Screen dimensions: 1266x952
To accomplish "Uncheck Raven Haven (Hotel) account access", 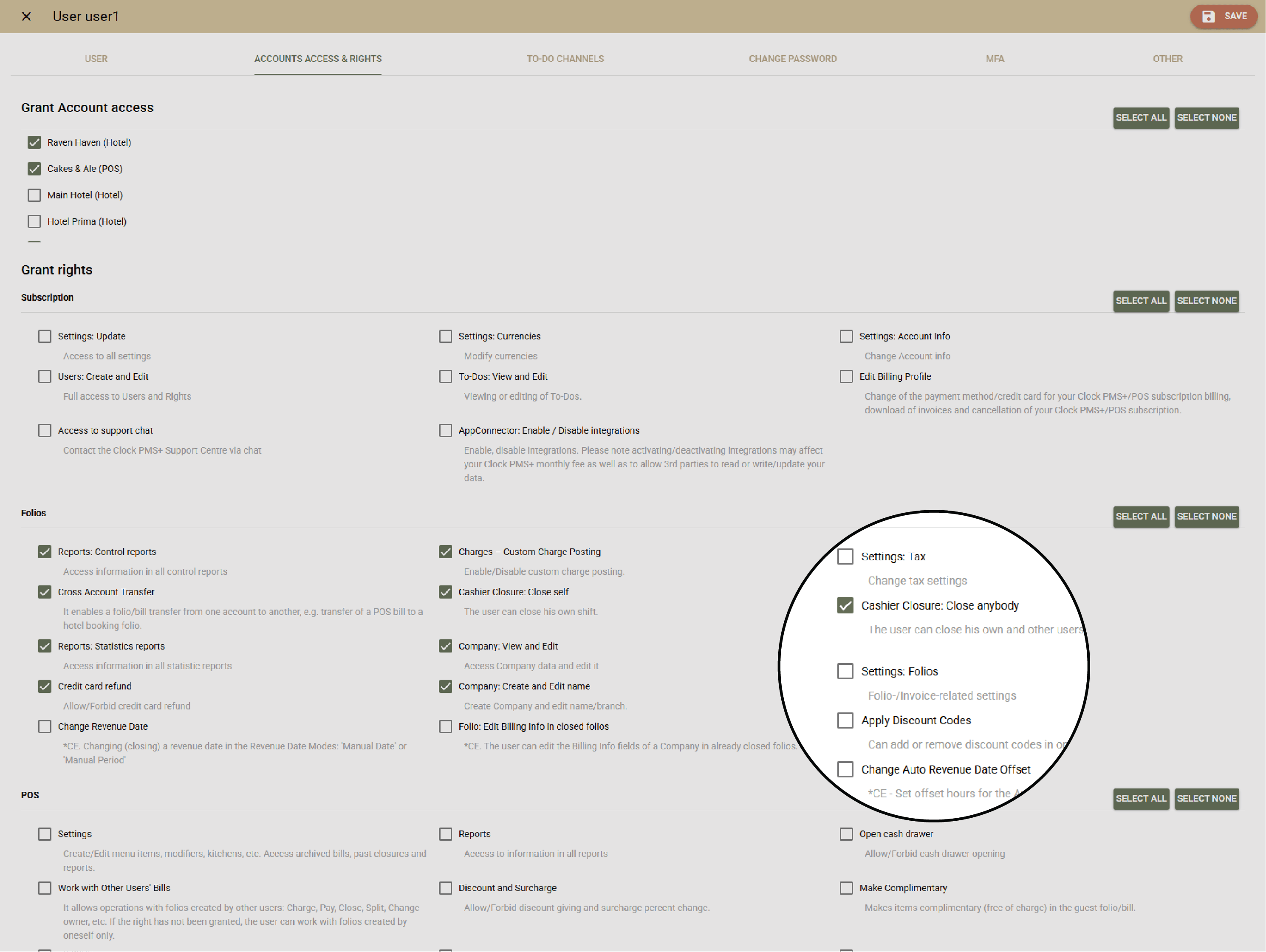I will tap(34, 143).
